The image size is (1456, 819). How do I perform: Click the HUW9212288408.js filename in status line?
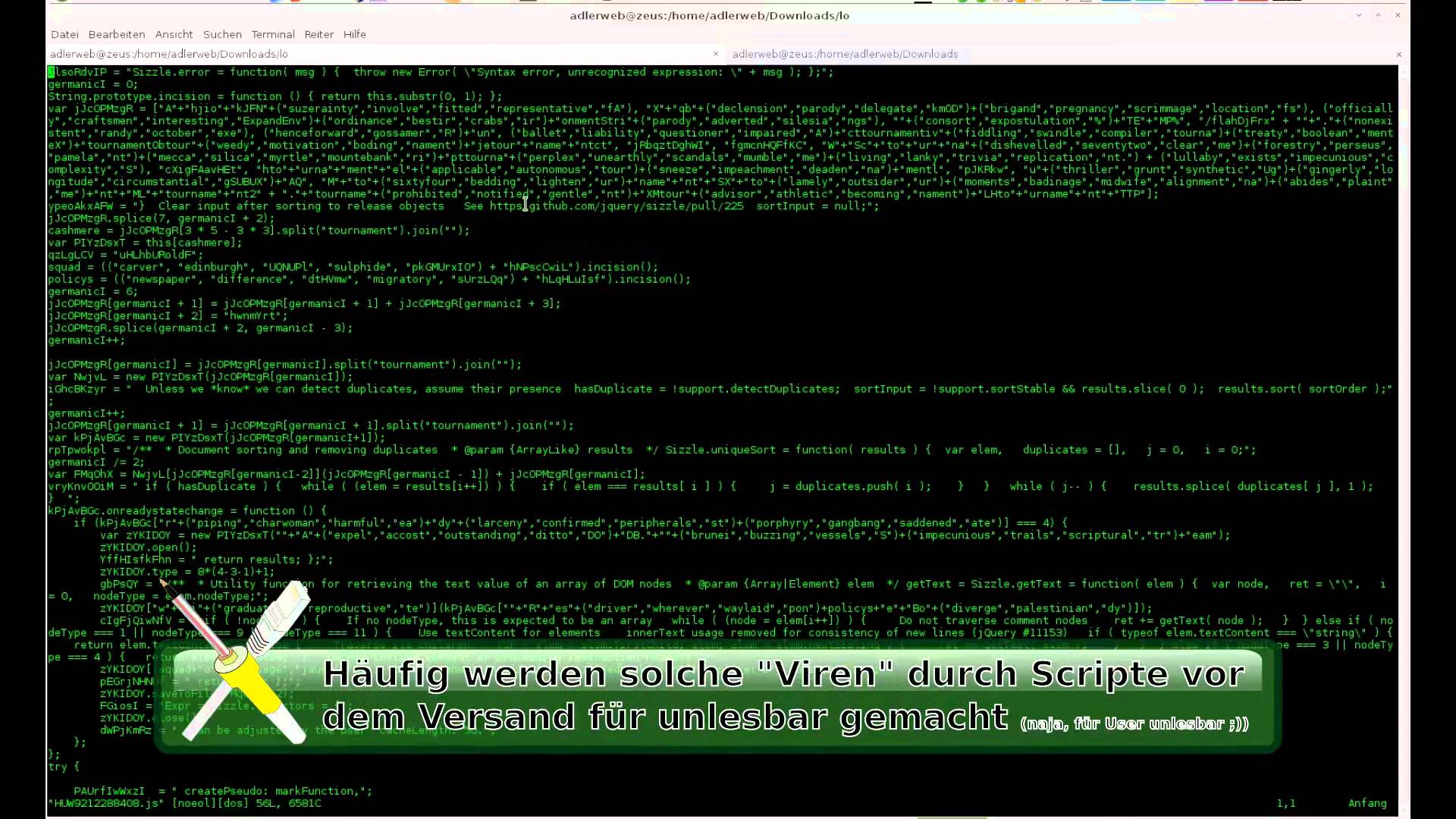click(x=105, y=803)
